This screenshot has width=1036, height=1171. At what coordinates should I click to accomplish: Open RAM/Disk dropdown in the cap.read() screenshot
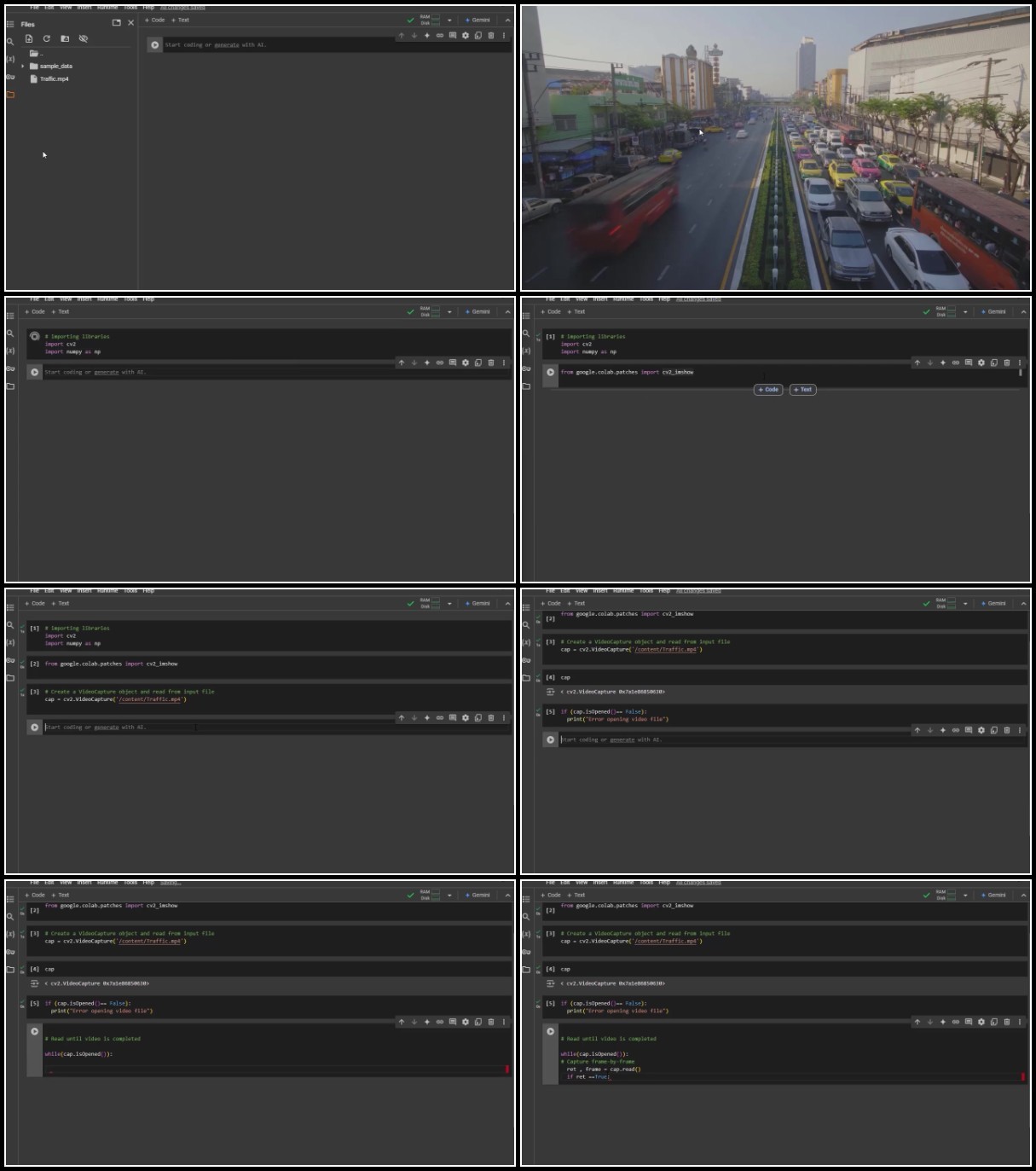[965, 896]
